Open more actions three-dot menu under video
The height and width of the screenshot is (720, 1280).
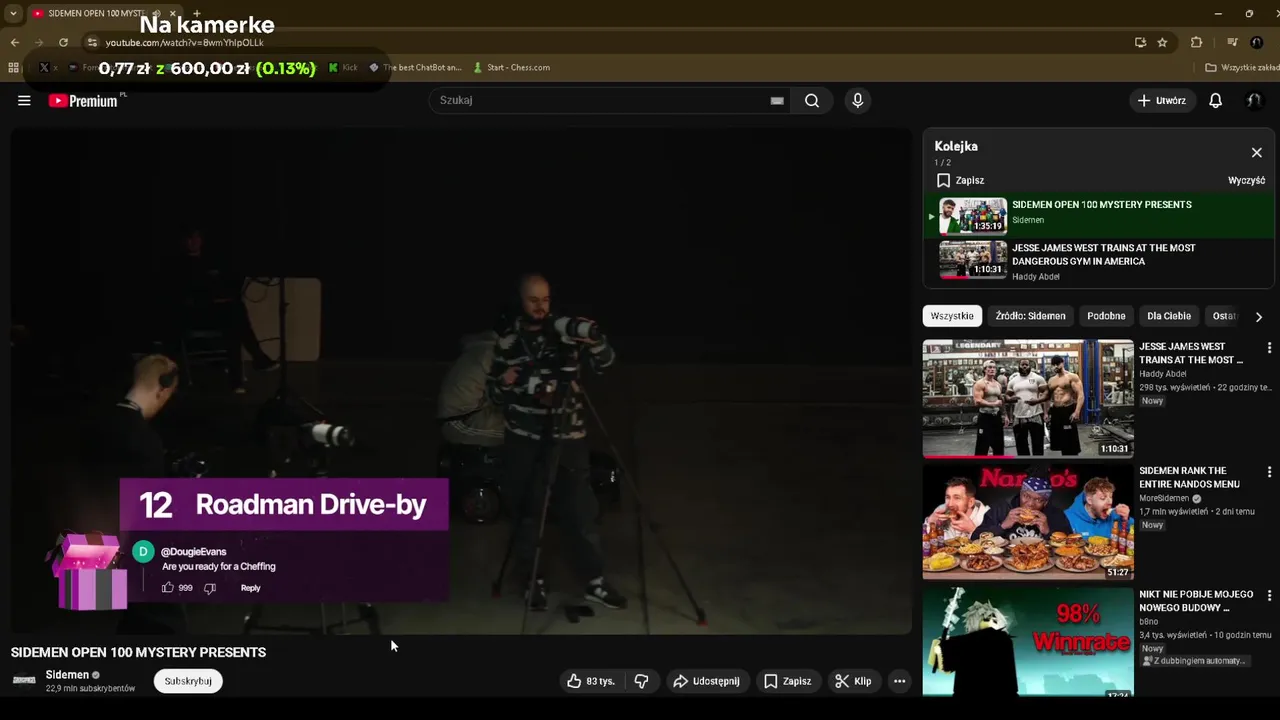coord(899,681)
